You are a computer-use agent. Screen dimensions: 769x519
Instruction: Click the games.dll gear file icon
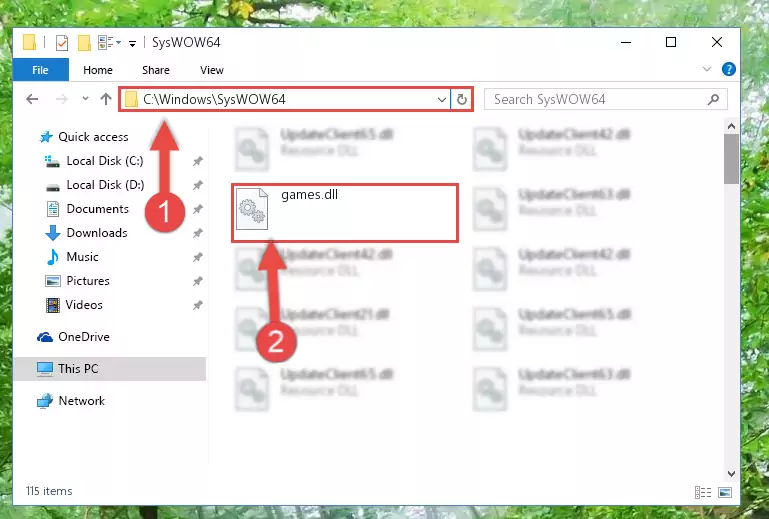point(252,209)
